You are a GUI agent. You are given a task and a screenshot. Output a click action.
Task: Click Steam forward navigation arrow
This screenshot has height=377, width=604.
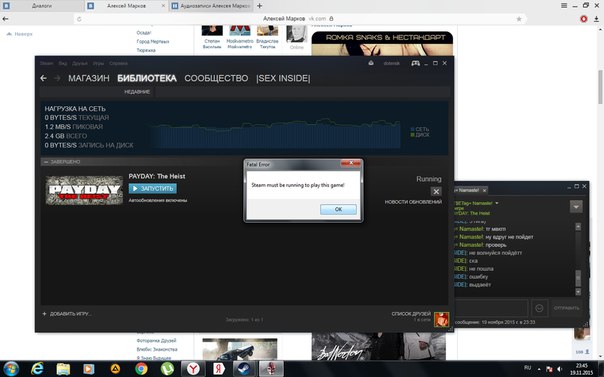[x=57, y=78]
